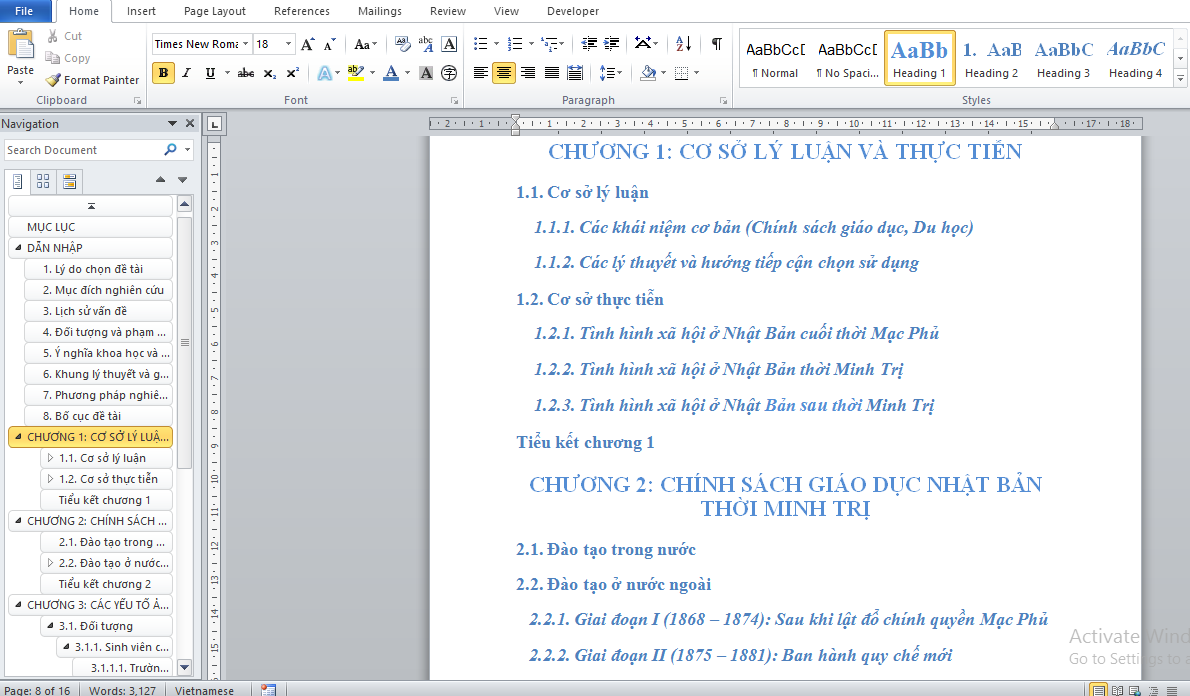Click MỤC LỤC heading in navigation
This screenshot has height=696, width=1190.
tap(90, 227)
